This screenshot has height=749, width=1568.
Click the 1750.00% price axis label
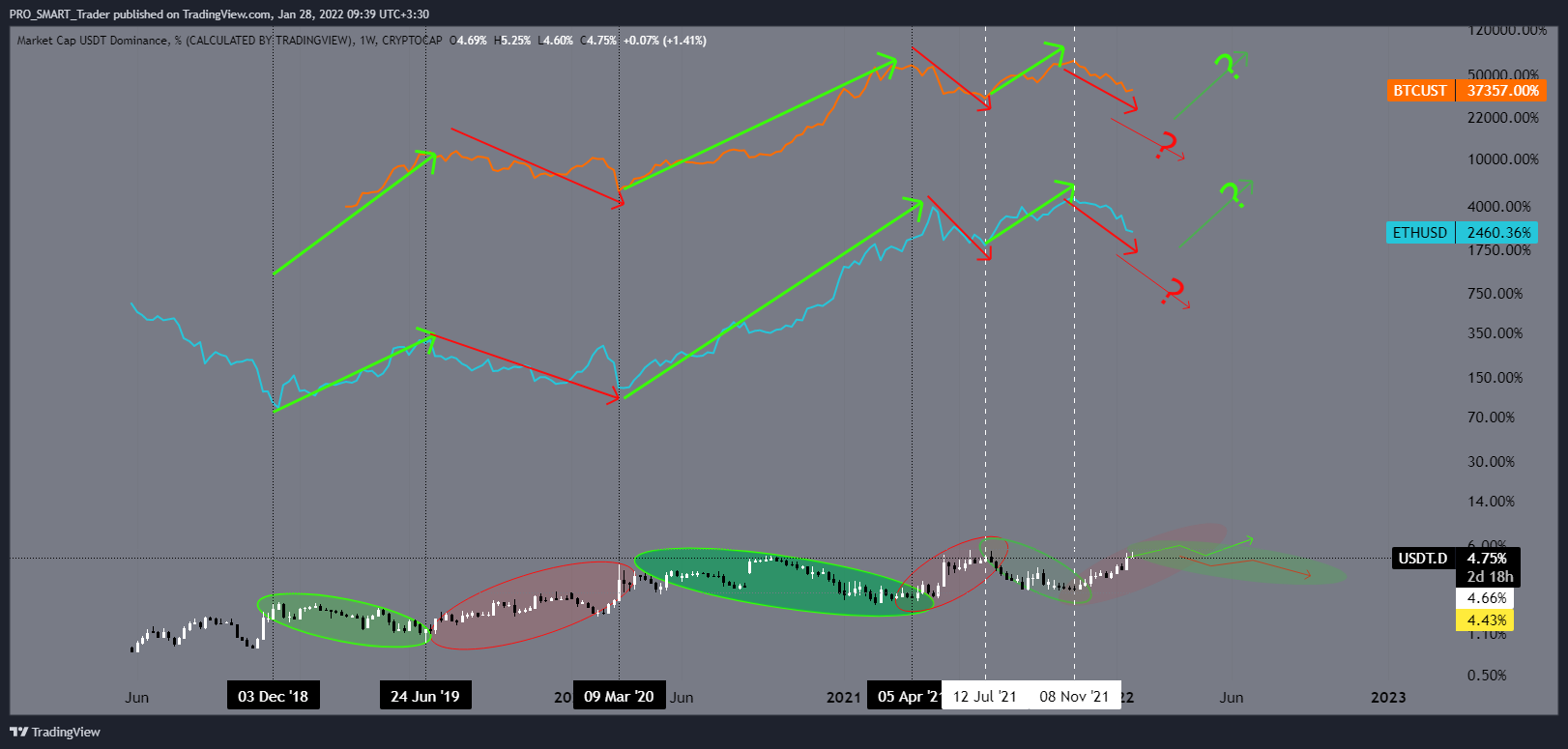click(1499, 250)
